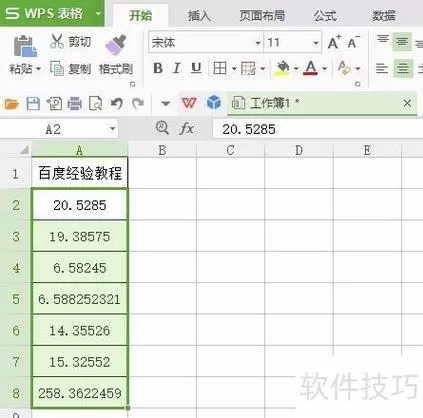The image size is (423, 418).
Task: Open file with the folder icon
Action: point(12,104)
